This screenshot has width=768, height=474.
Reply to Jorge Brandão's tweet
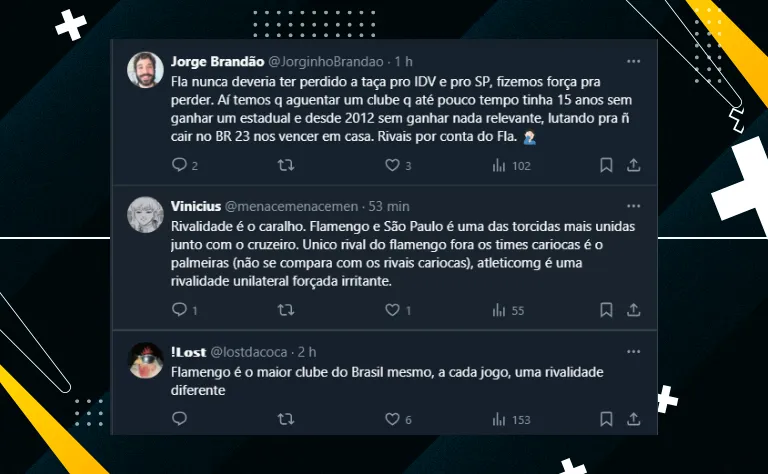(x=180, y=165)
